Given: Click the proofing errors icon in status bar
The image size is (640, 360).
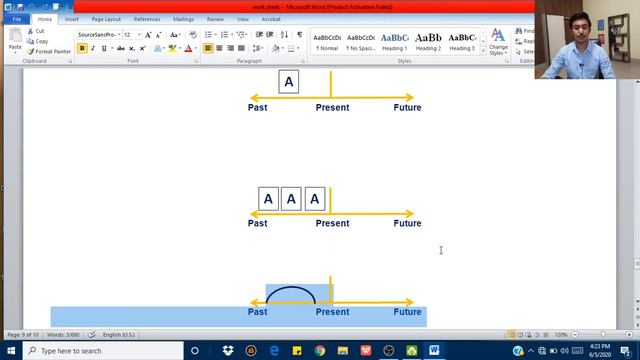Looking at the screenshot, I should point(91,335).
